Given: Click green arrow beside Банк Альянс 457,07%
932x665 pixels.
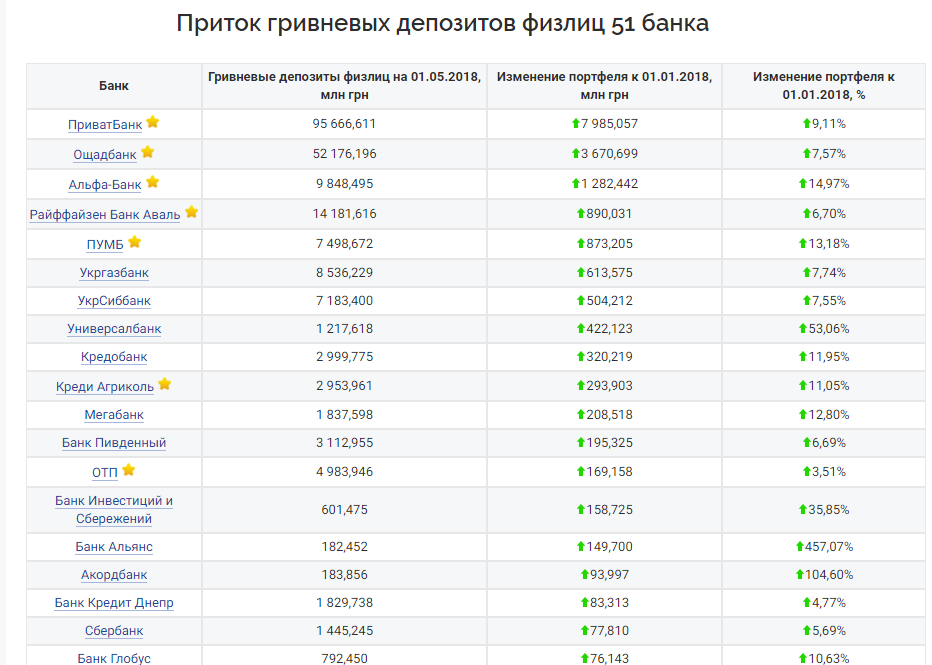Looking at the screenshot, I should point(800,547).
